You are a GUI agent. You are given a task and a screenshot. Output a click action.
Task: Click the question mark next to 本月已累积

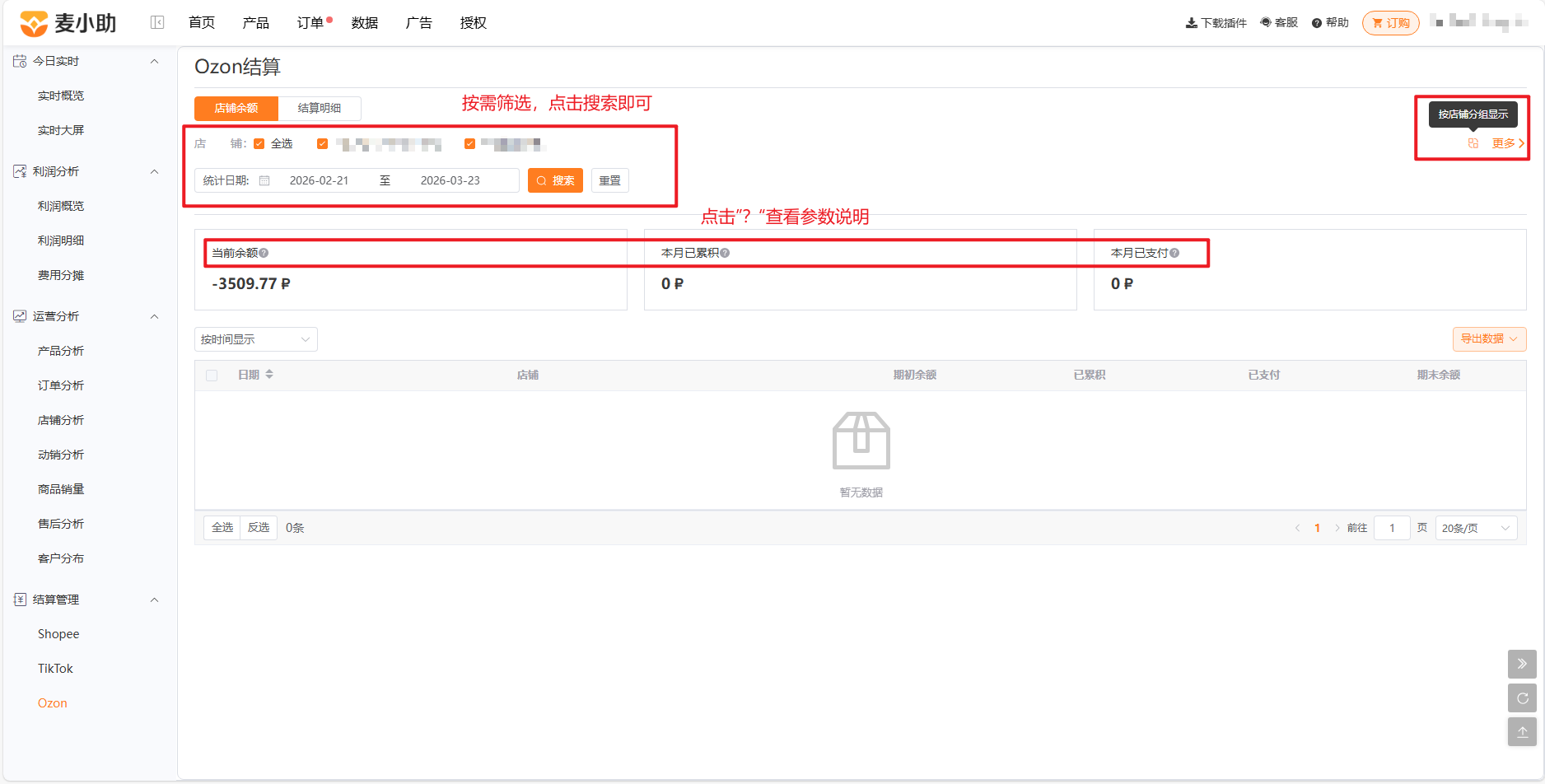[725, 253]
